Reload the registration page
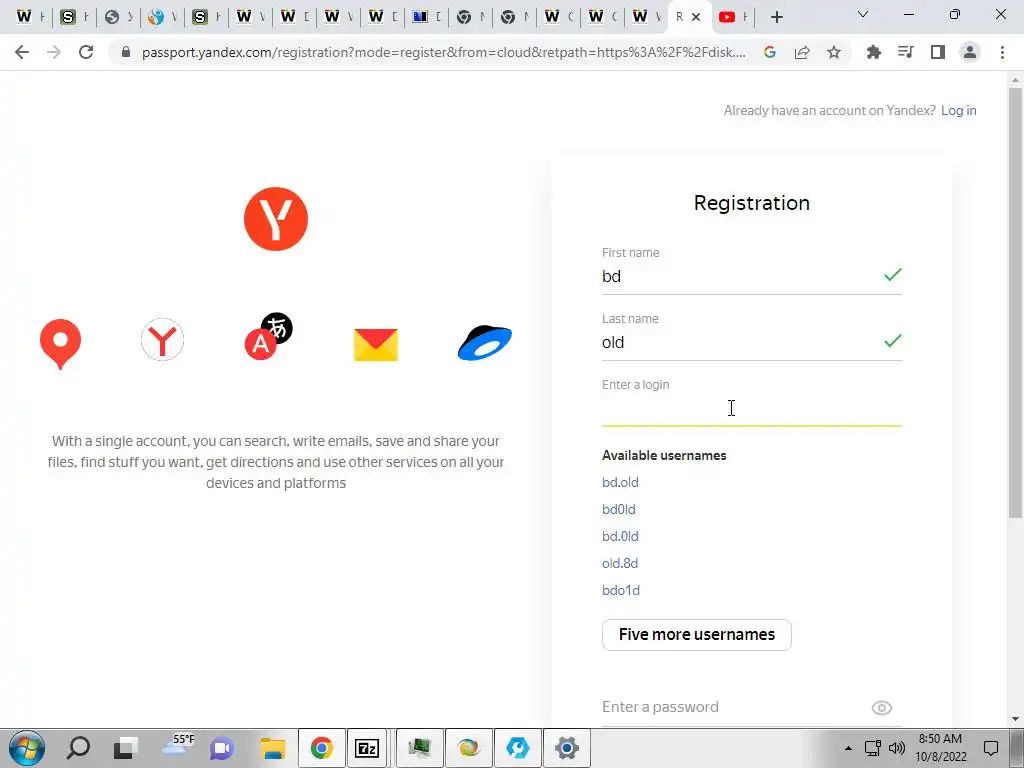Viewport: 1024px width, 768px height. (x=86, y=52)
